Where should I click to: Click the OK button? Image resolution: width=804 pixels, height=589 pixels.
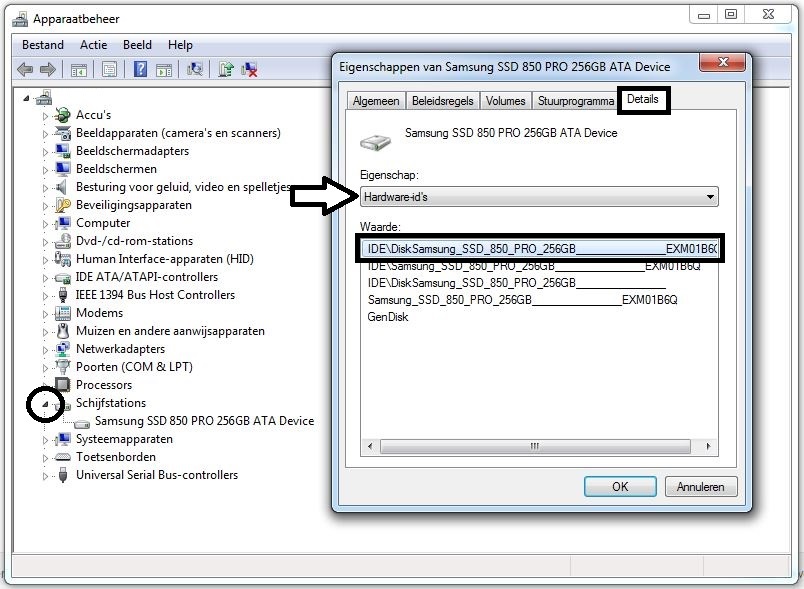pyautogui.click(x=619, y=486)
